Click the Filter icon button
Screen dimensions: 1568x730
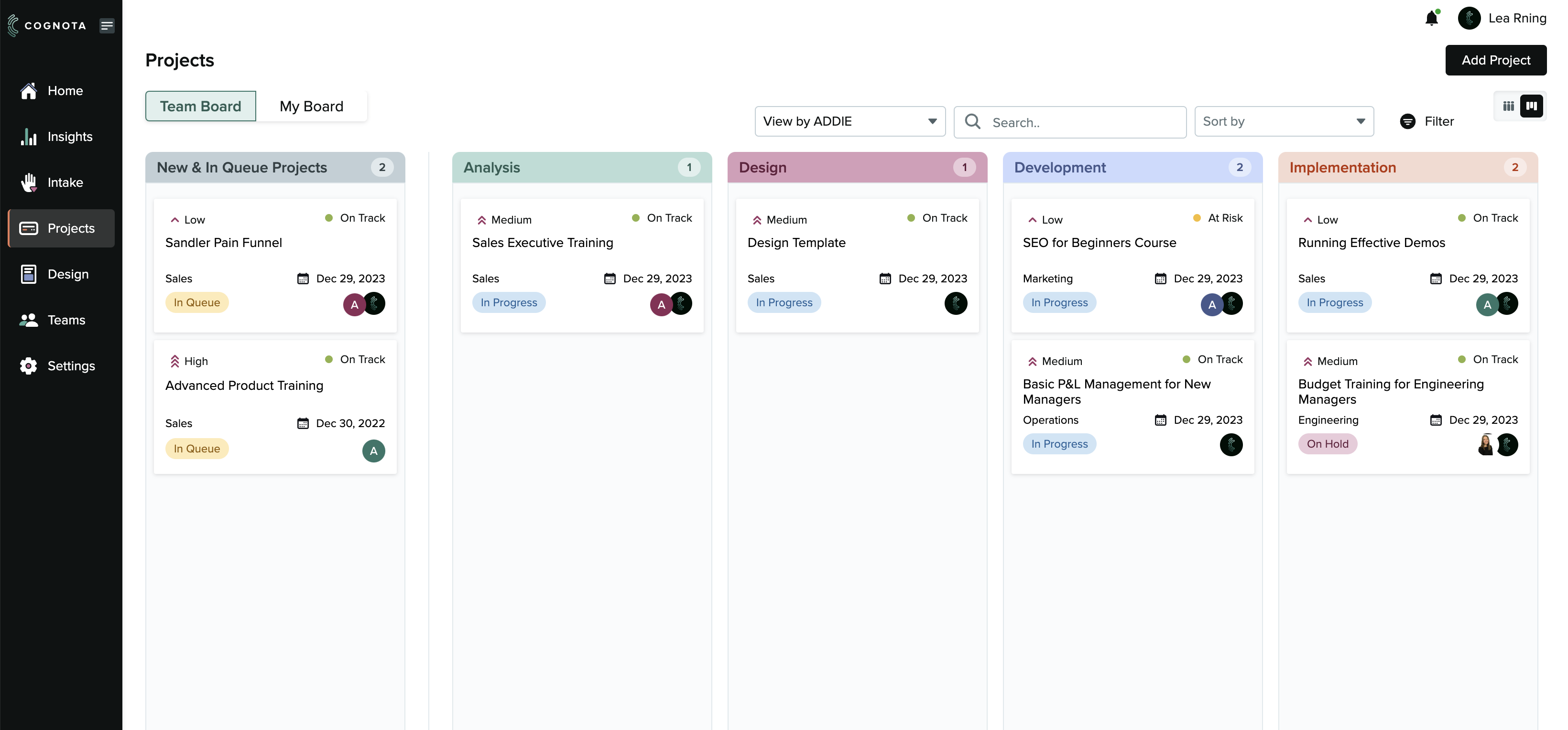1407,122
